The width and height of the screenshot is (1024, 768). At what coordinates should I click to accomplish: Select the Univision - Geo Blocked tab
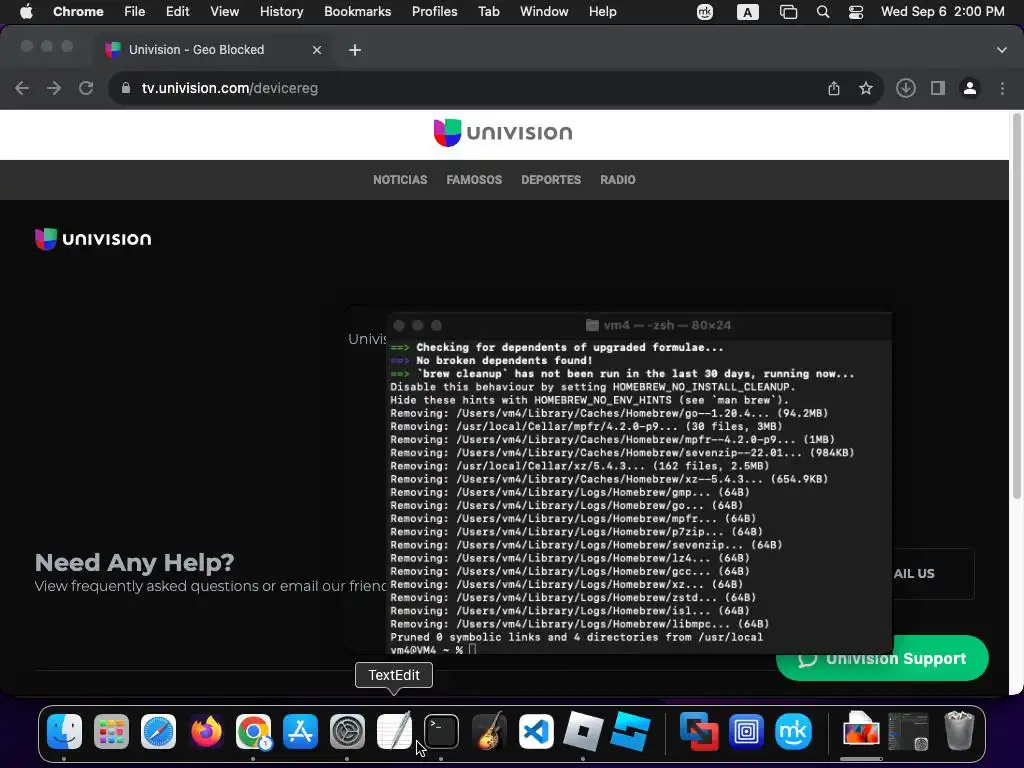[x=216, y=50]
